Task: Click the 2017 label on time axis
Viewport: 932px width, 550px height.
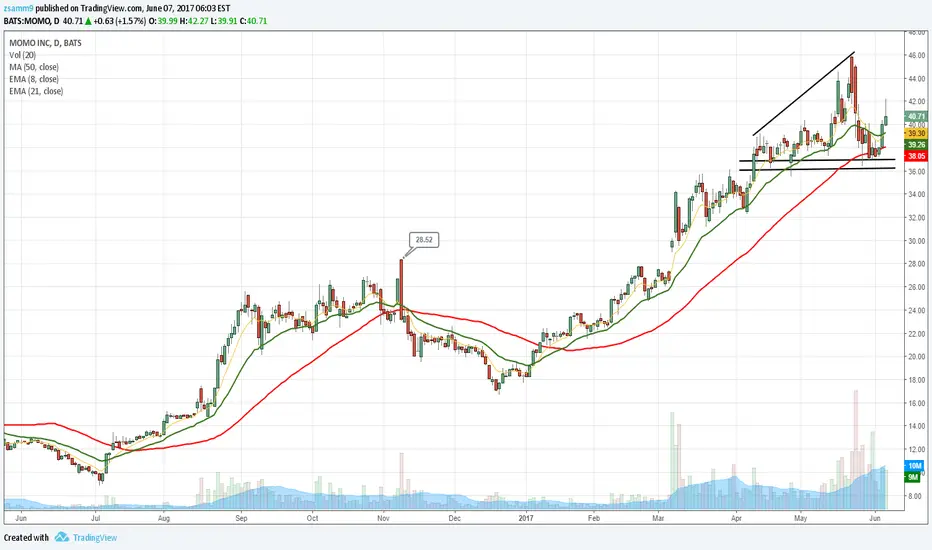Action: pyautogui.click(x=526, y=518)
